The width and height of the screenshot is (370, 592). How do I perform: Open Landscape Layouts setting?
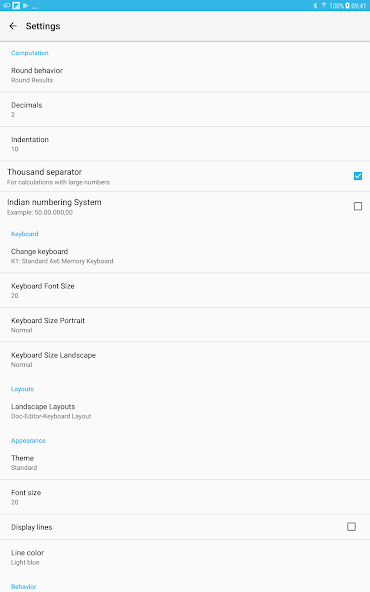tap(185, 411)
